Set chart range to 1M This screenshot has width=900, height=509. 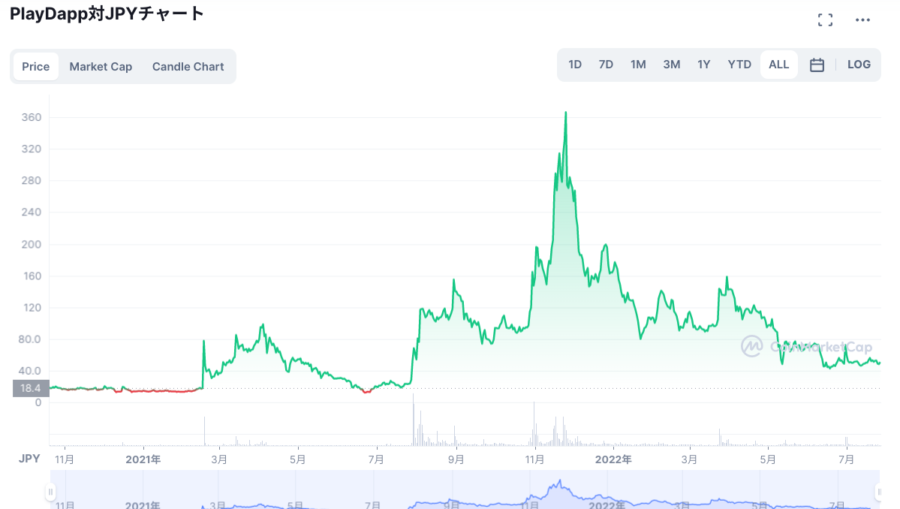tap(638, 65)
